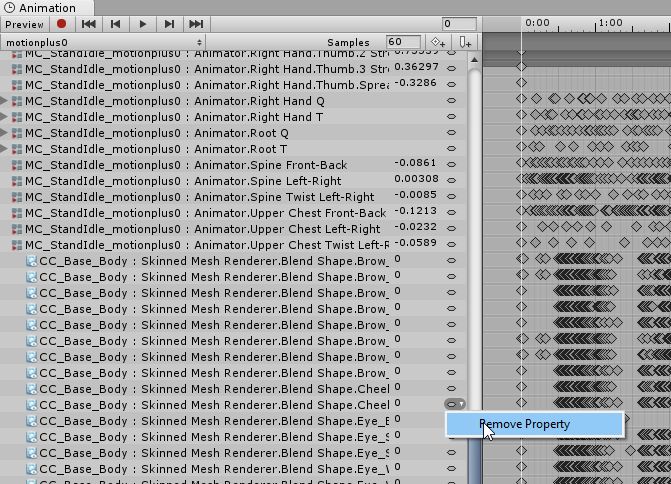This screenshot has width=671, height=484.
Task: Toggle Preview mode
Action: point(24,24)
